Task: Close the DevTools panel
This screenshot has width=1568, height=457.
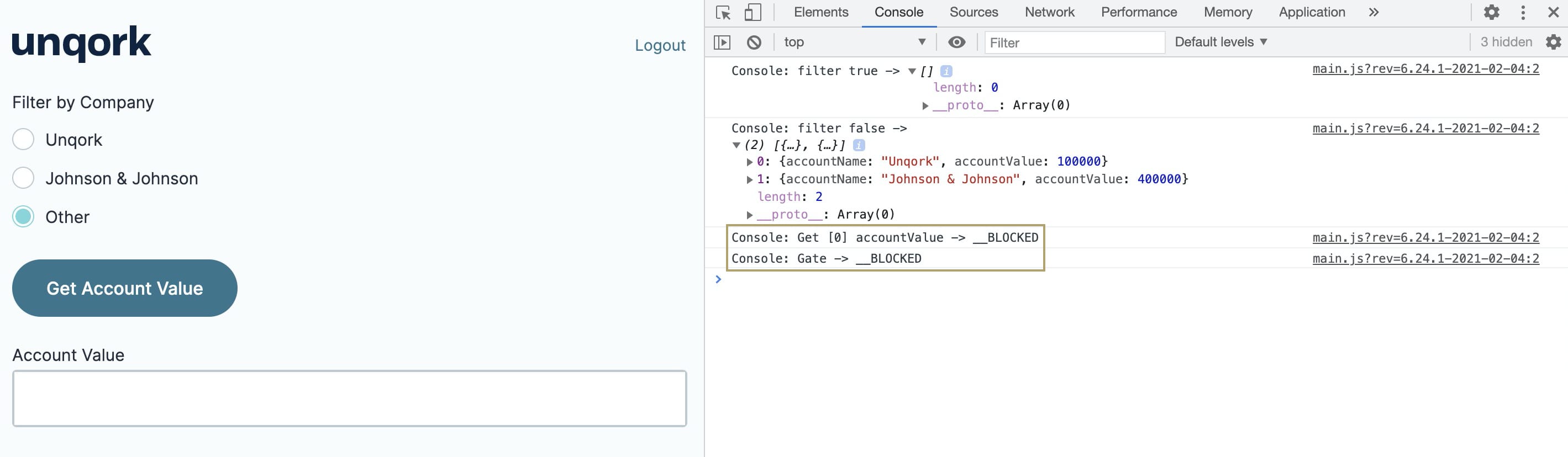Action: [1554, 12]
